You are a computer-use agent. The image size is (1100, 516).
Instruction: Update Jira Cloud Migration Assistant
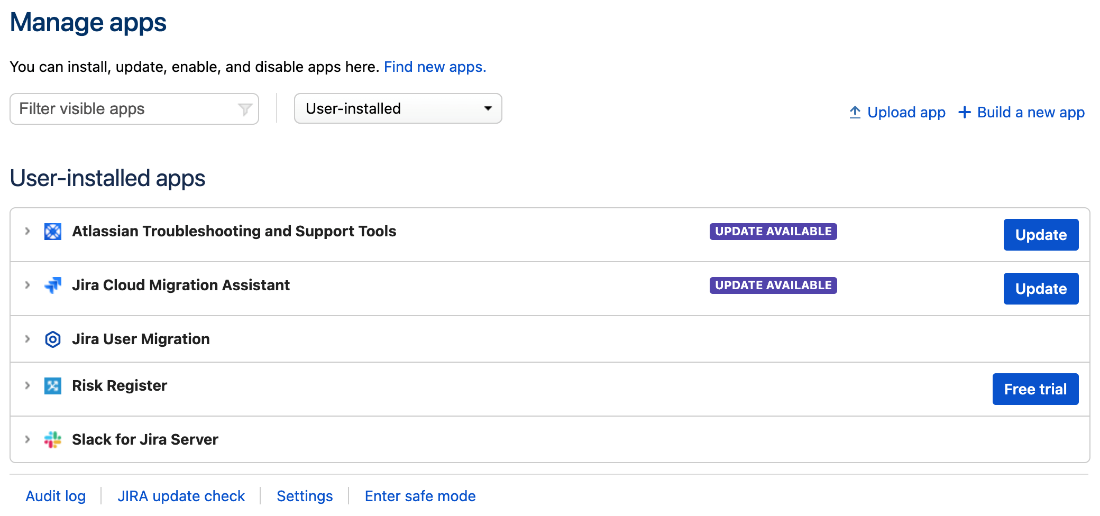point(1041,289)
